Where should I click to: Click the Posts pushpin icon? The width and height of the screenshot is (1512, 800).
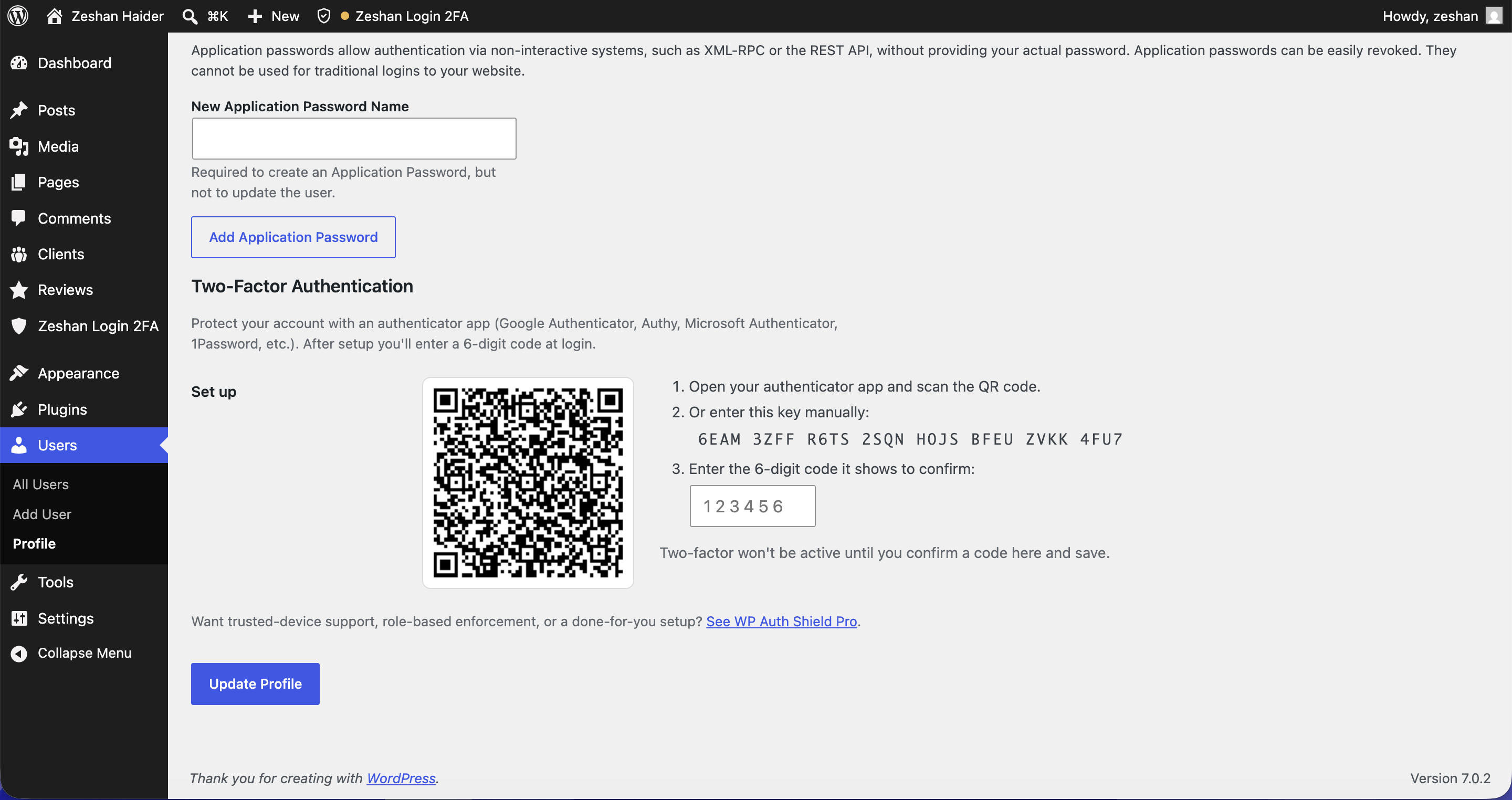pos(19,110)
